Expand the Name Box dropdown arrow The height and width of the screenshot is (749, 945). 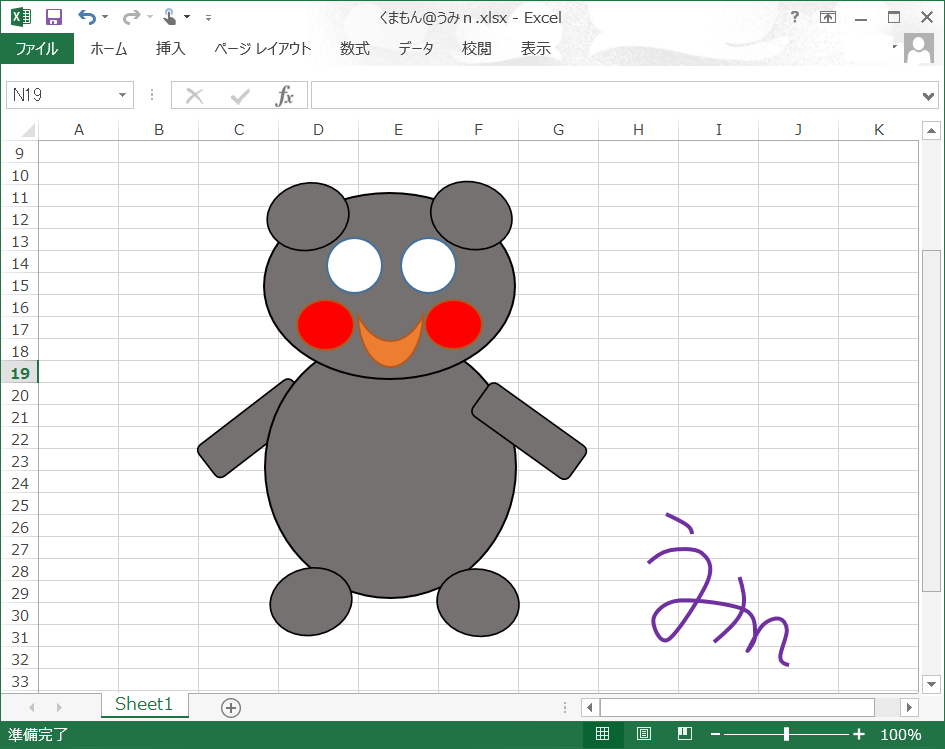point(122,95)
